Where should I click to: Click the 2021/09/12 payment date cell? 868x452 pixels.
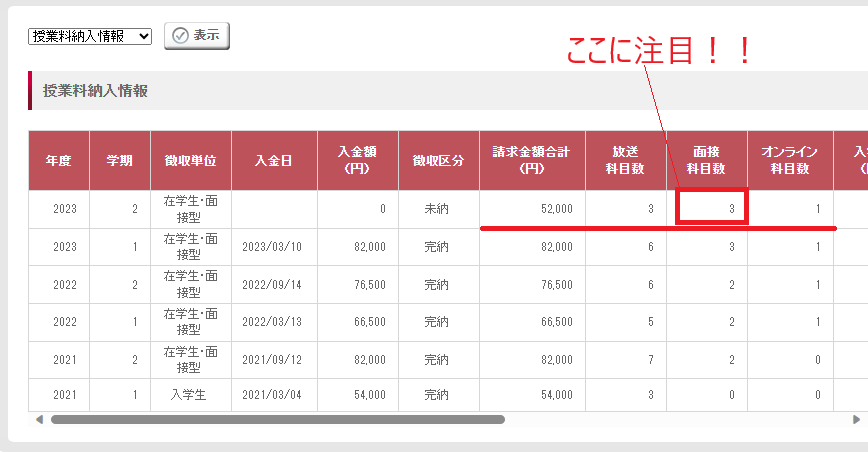tap(274, 360)
